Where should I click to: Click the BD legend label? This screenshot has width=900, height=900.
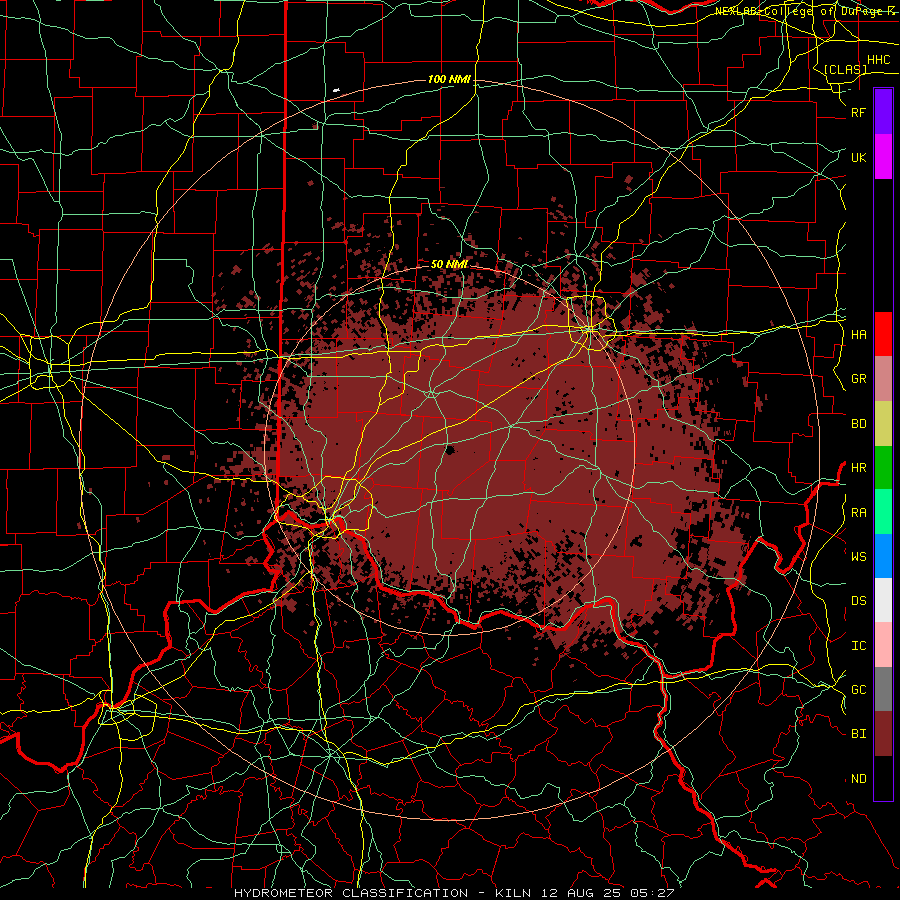859,424
